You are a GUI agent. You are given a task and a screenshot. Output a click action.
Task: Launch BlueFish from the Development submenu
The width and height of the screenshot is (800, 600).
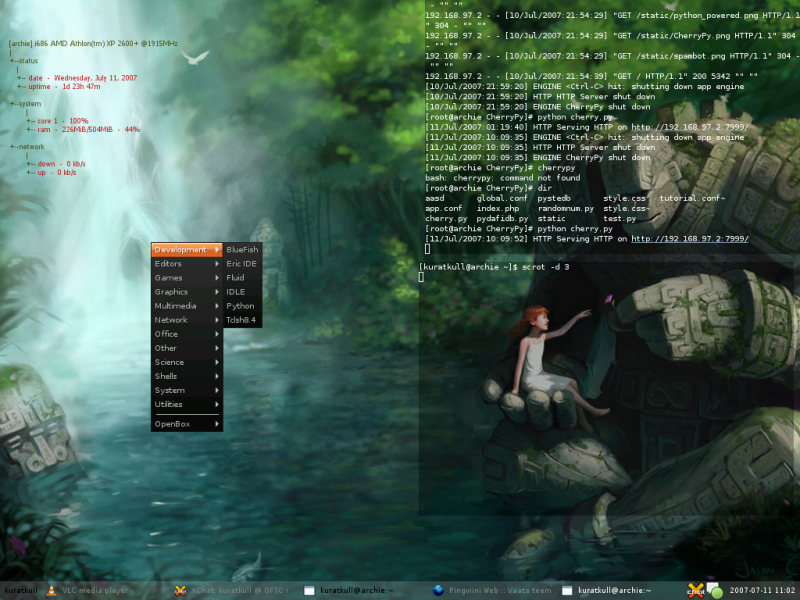pos(242,249)
